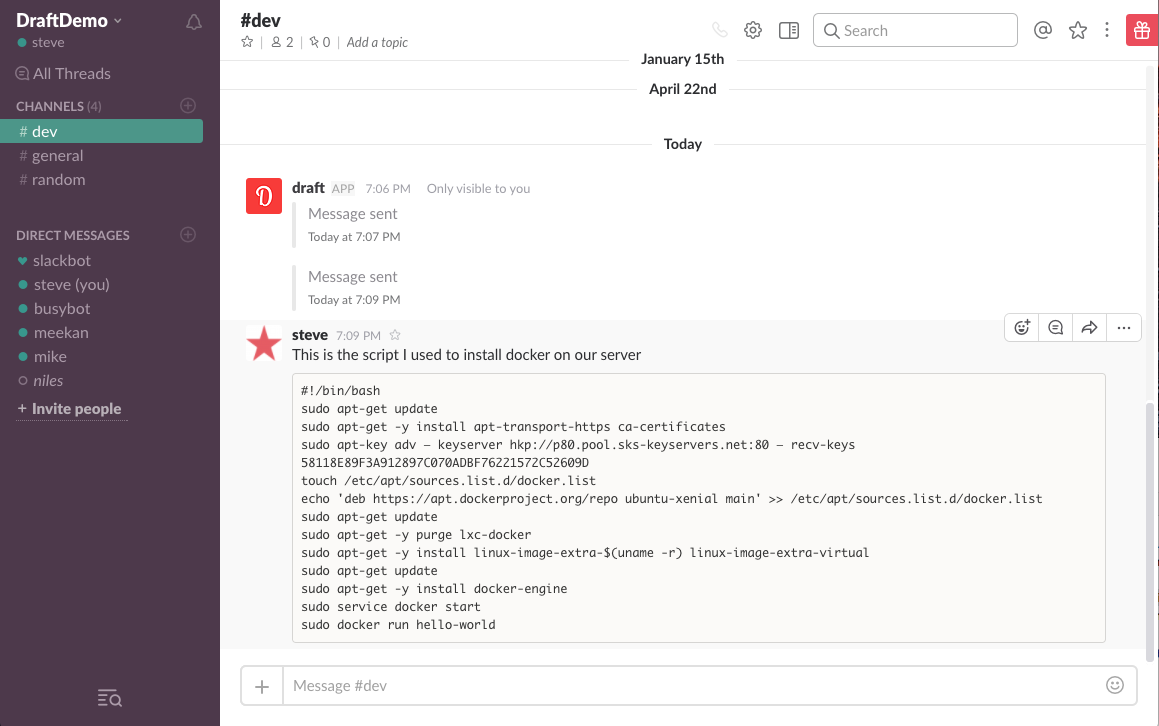Open more actions for steve's message

point(1124,327)
